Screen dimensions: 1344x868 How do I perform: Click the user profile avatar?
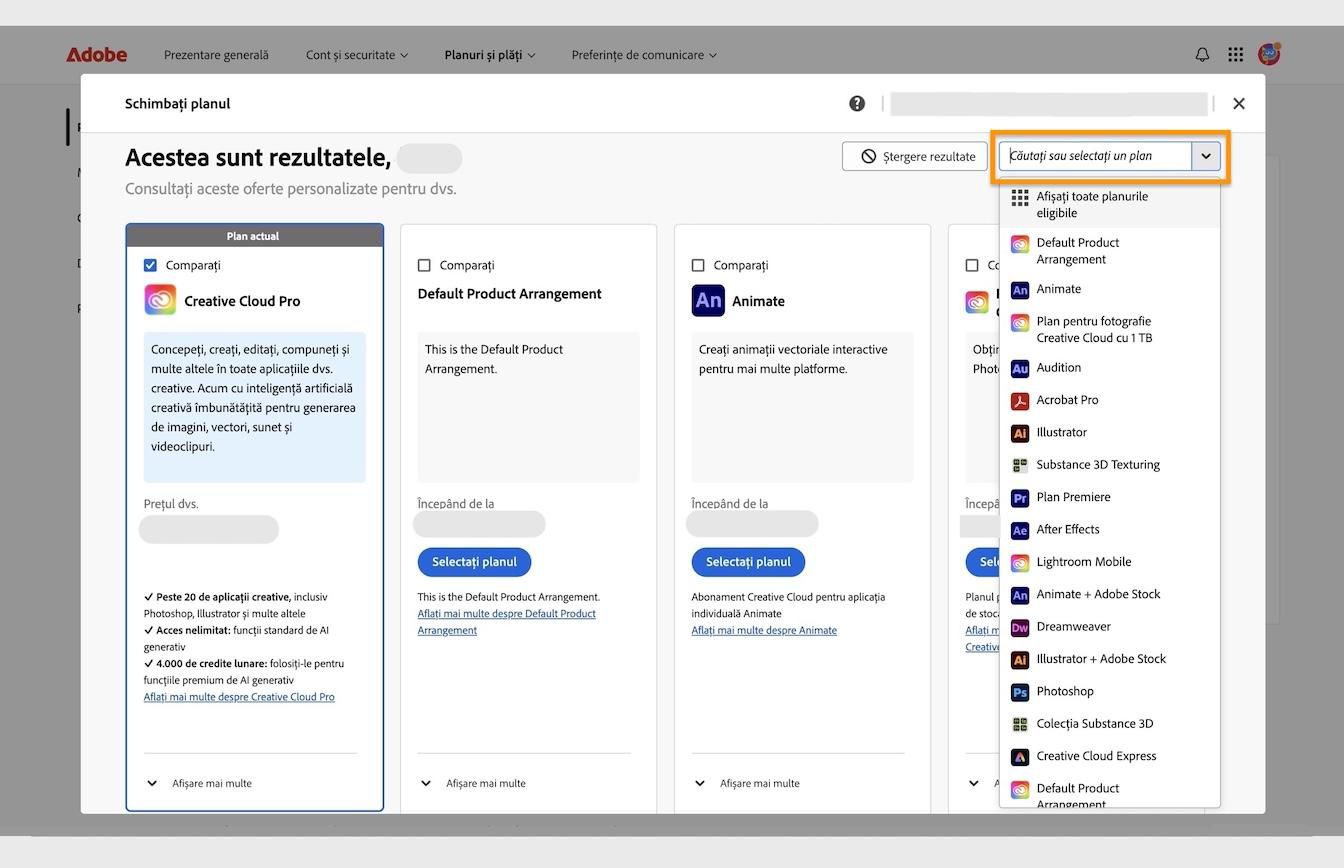pos(1269,54)
